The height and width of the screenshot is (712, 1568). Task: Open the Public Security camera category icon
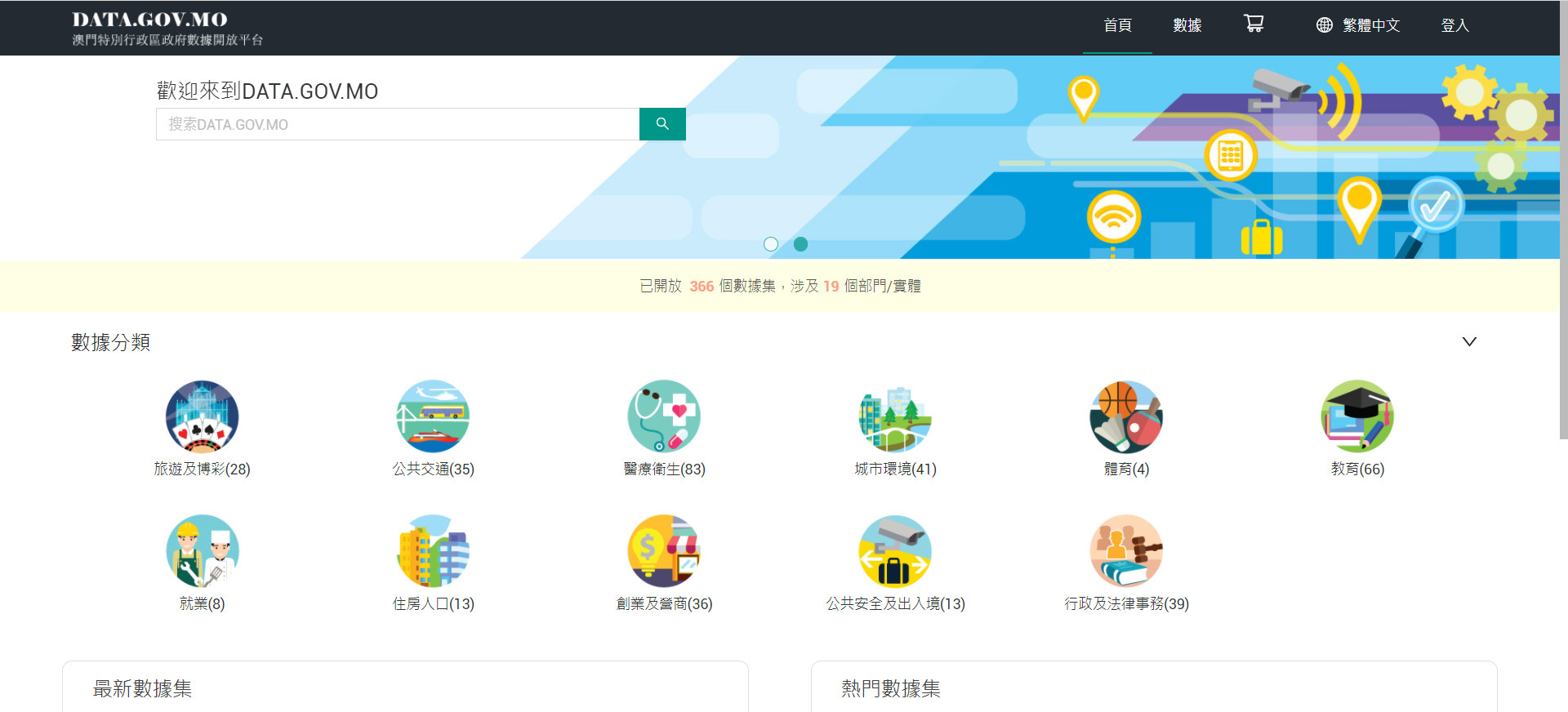coord(895,551)
